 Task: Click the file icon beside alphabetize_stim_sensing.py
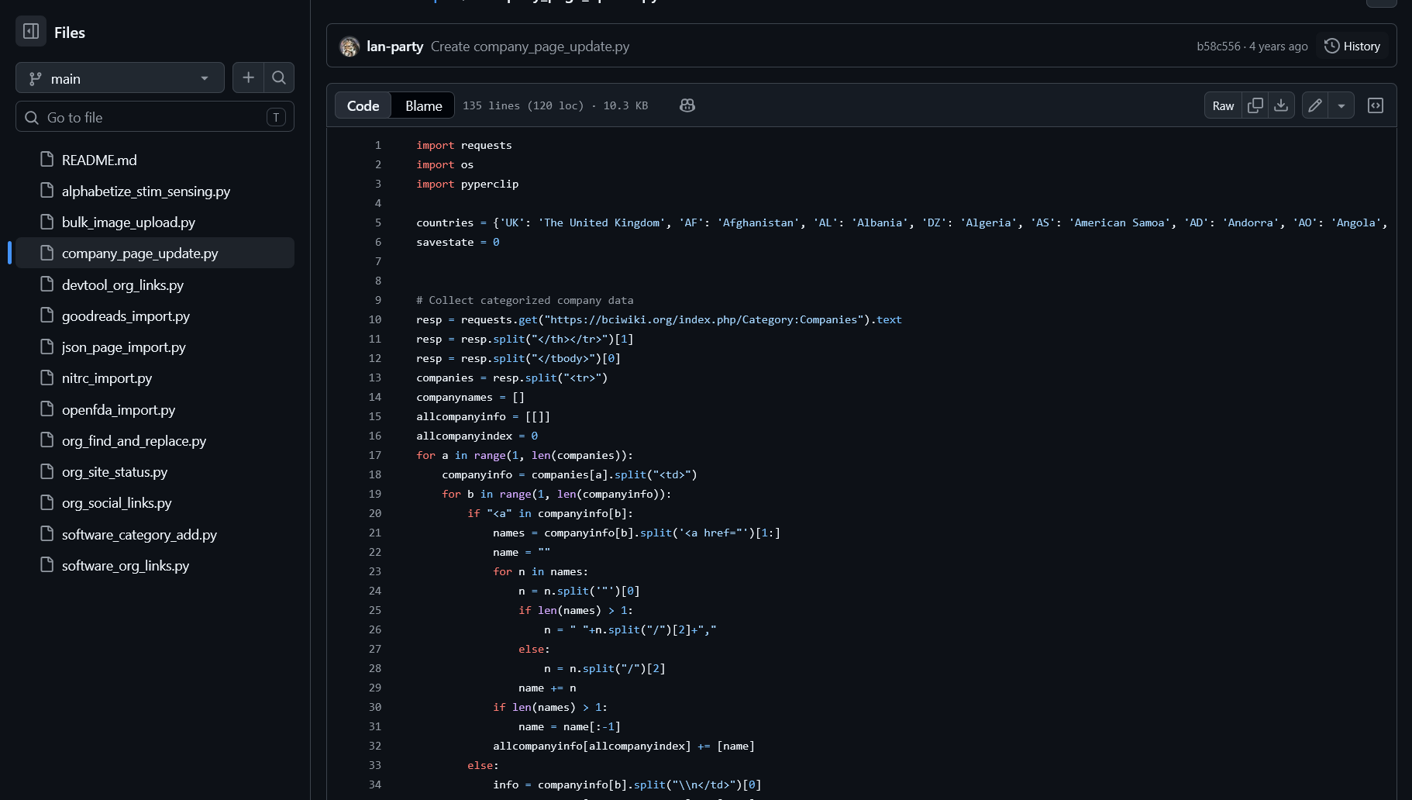point(46,190)
